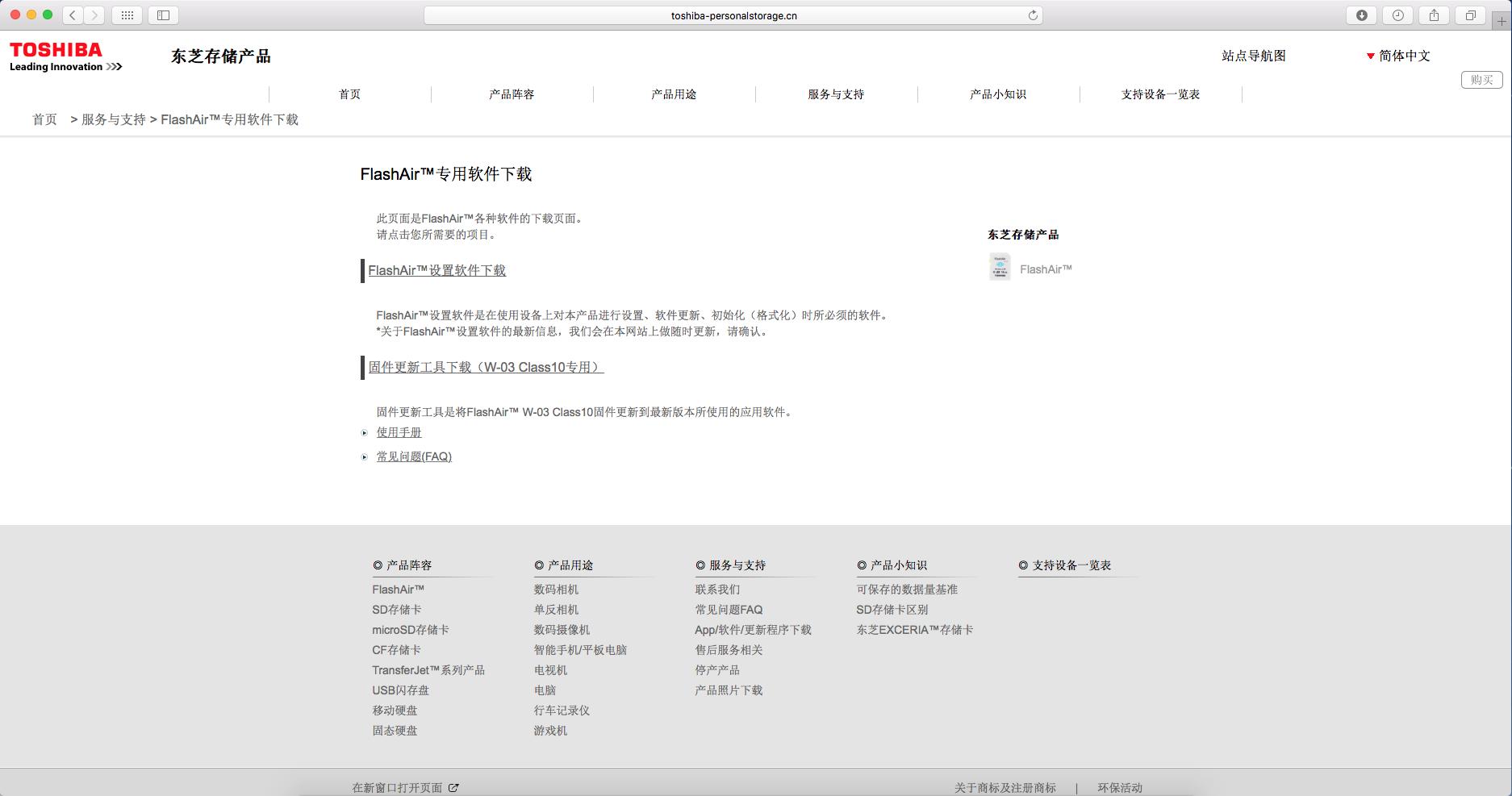Image resolution: width=1512 pixels, height=796 pixels.
Task: Open the tab overview icon
Action: 1470,14
